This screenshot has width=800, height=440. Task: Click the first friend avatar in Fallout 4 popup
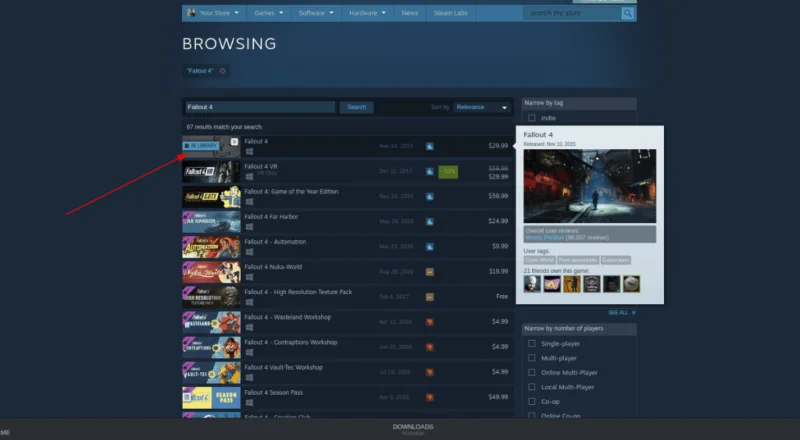point(532,284)
